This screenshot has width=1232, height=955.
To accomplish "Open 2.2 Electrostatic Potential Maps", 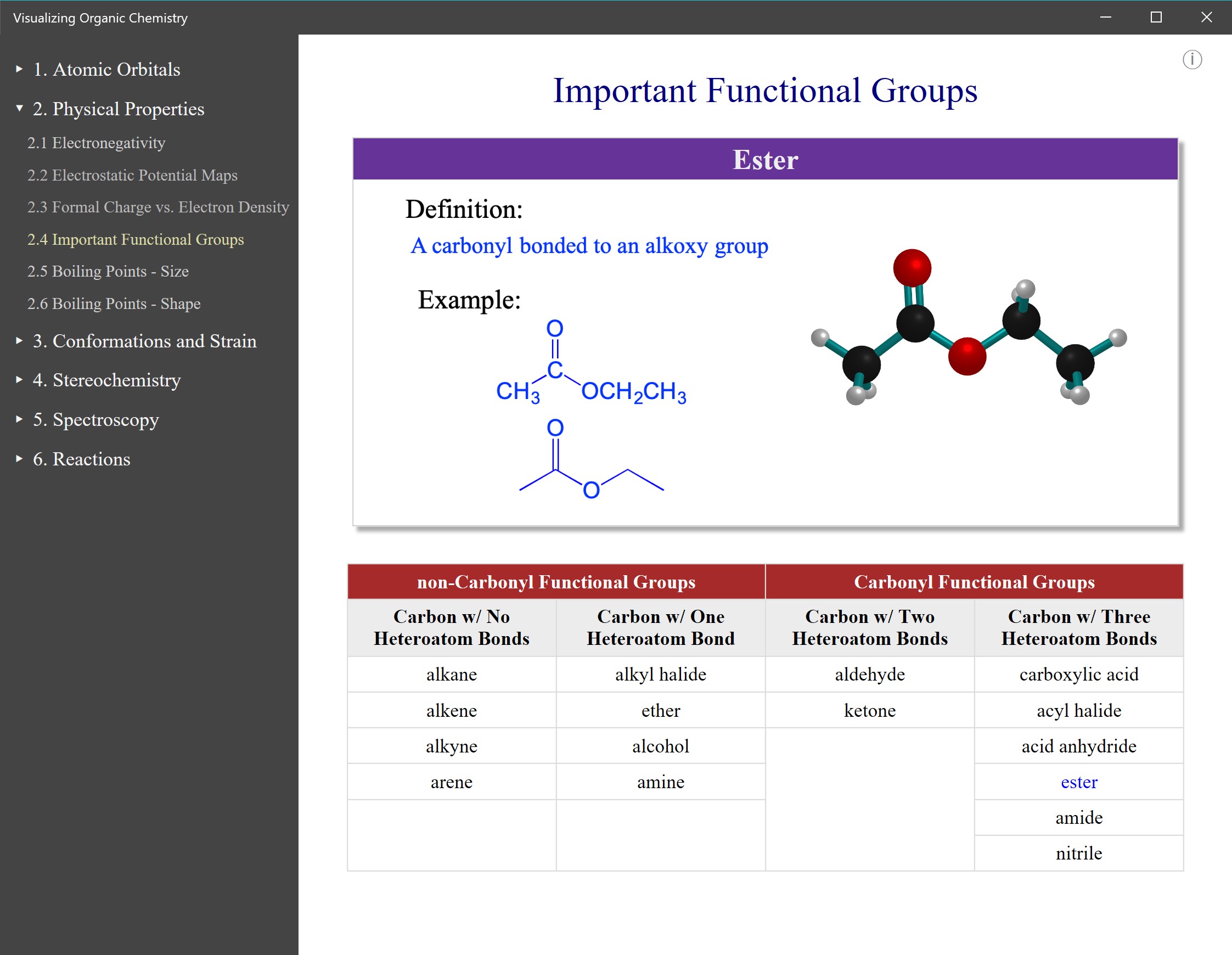I will [x=132, y=175].
